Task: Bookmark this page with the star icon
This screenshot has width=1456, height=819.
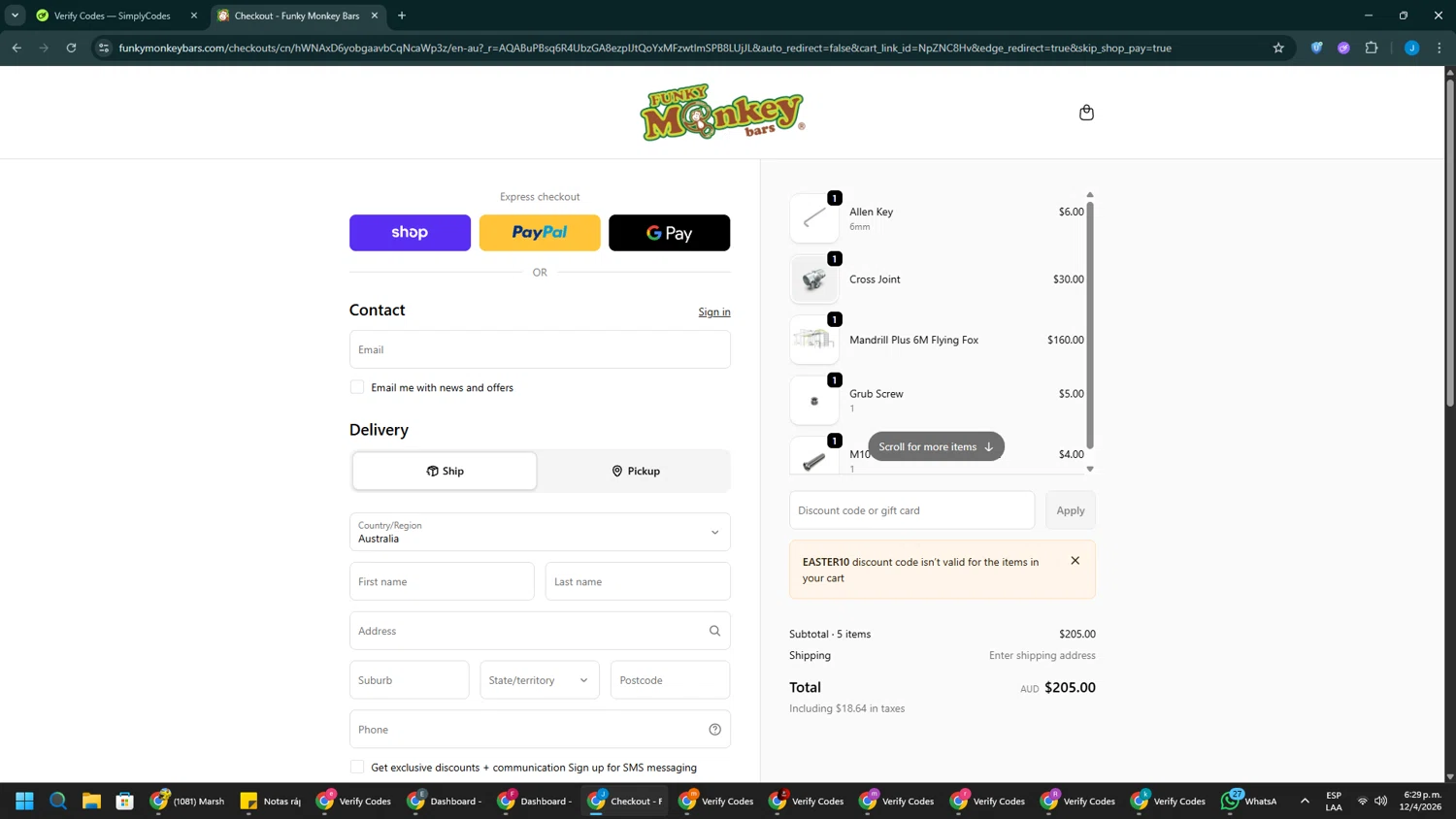Action: click(1278, 48)
